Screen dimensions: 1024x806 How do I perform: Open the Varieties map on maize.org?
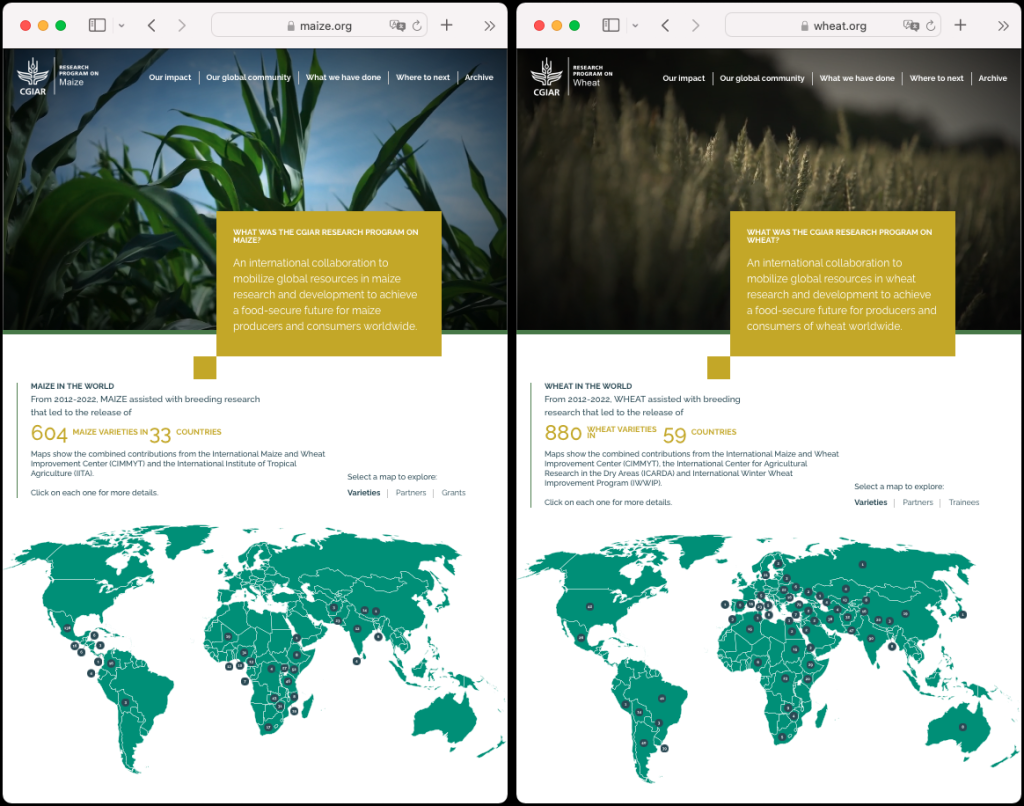(x=363, y=492)
